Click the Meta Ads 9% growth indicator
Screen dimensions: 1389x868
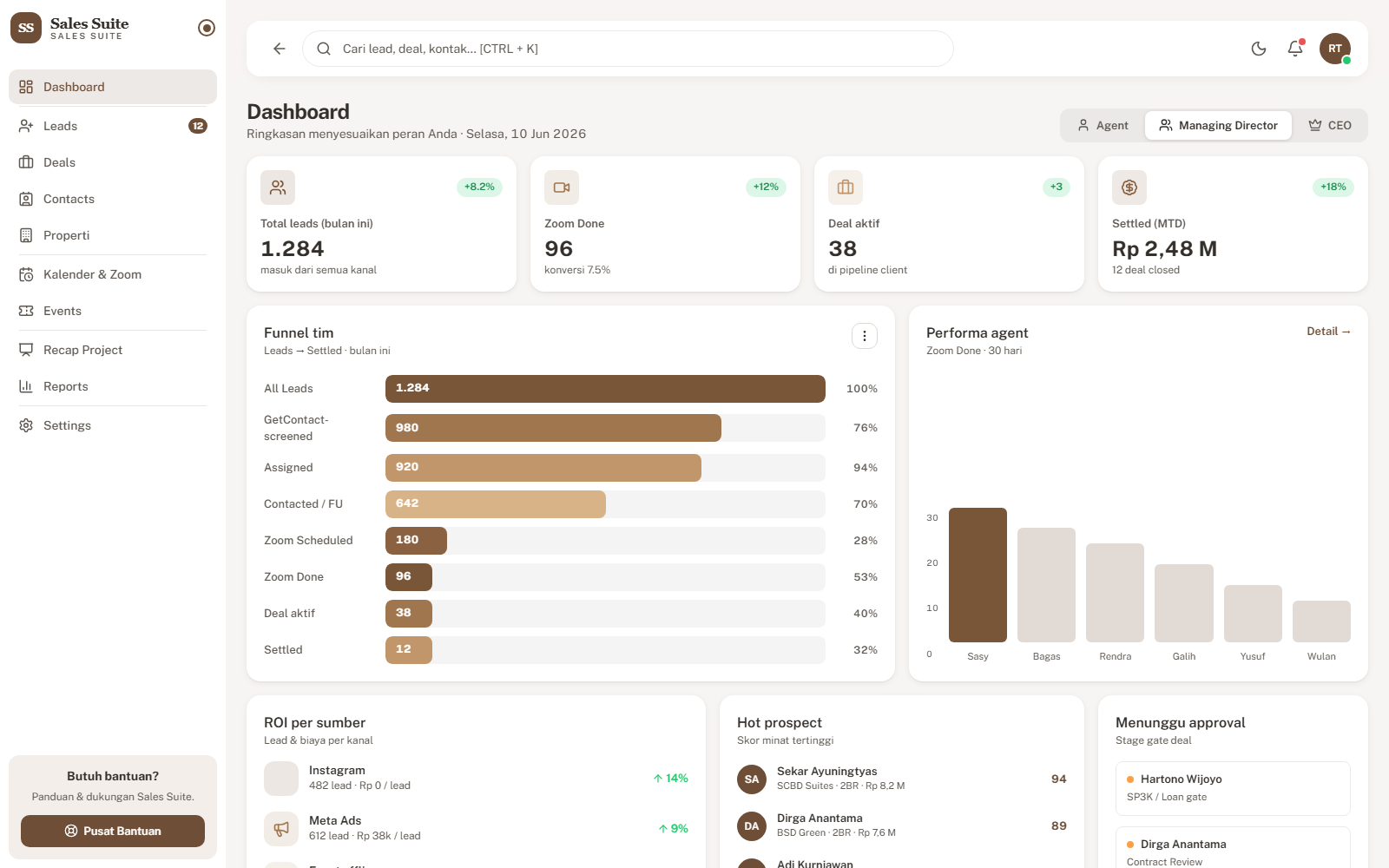pos(673,829)
